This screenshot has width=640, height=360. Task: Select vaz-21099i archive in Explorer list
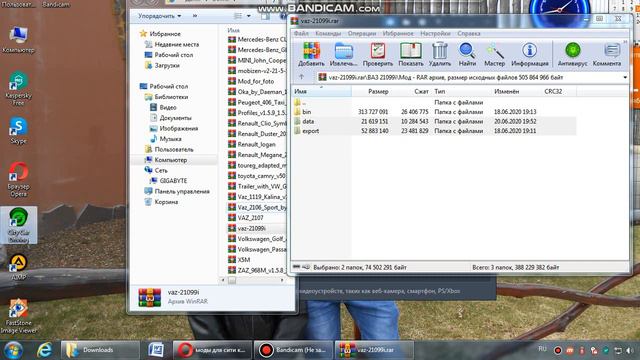[x=251, y=229]
